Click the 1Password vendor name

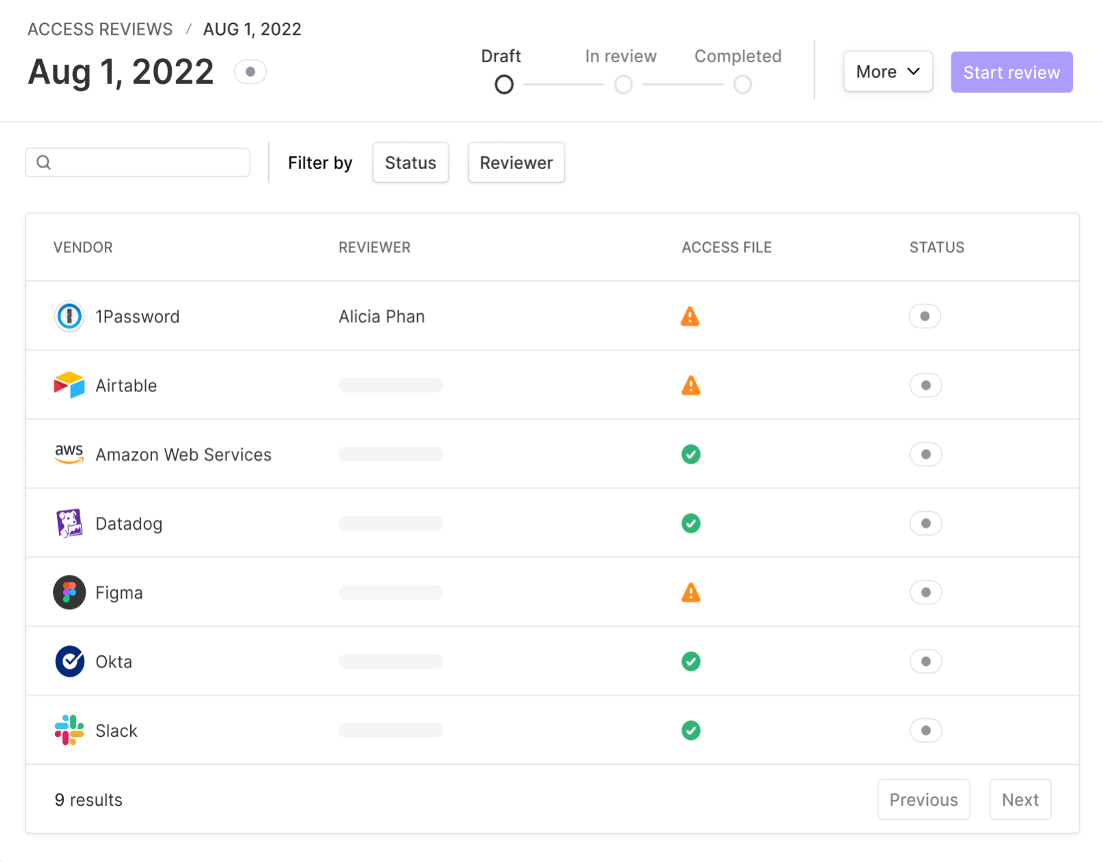pyautogui.click(x=138, y=317)
